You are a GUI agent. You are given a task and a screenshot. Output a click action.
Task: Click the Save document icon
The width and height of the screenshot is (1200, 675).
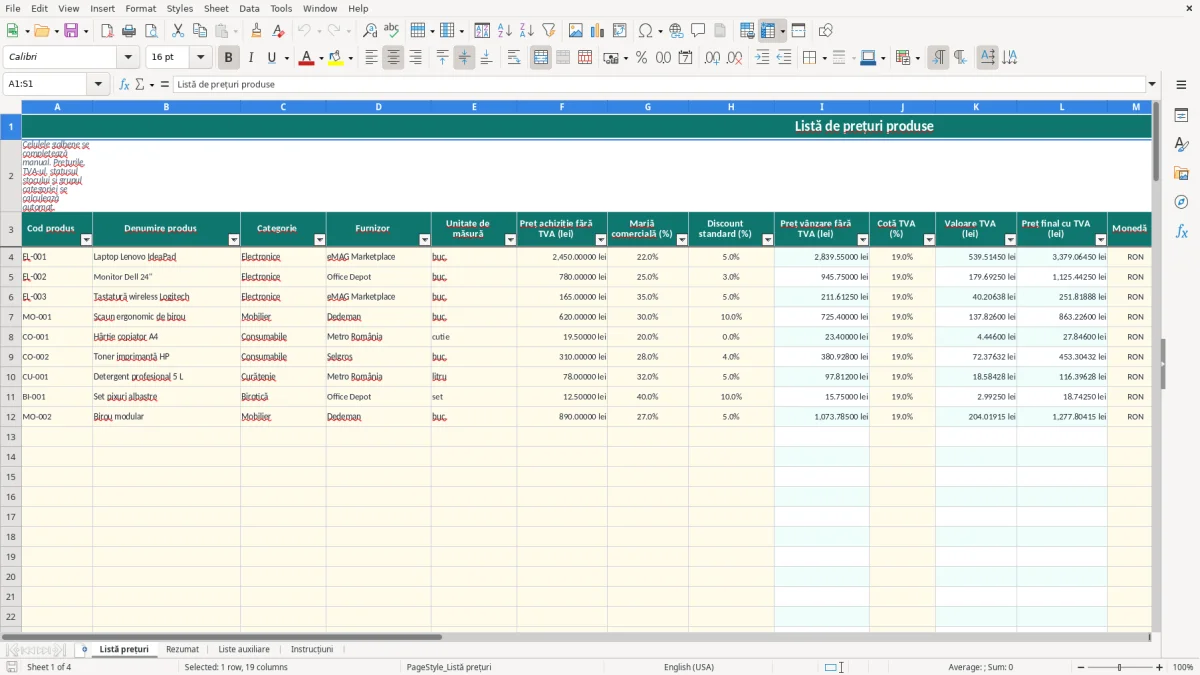71,31
